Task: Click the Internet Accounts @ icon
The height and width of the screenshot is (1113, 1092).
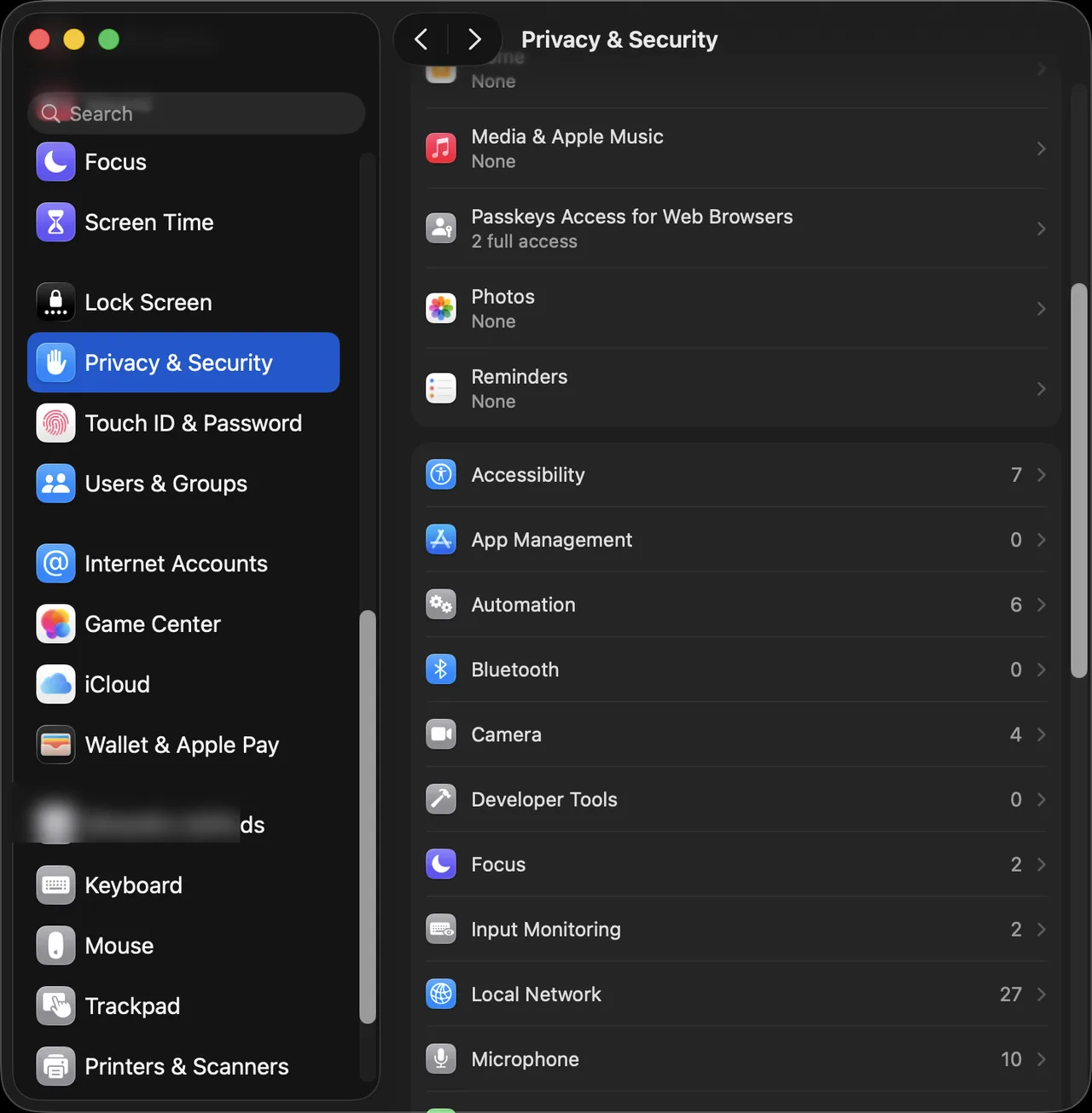Action: 55,564
